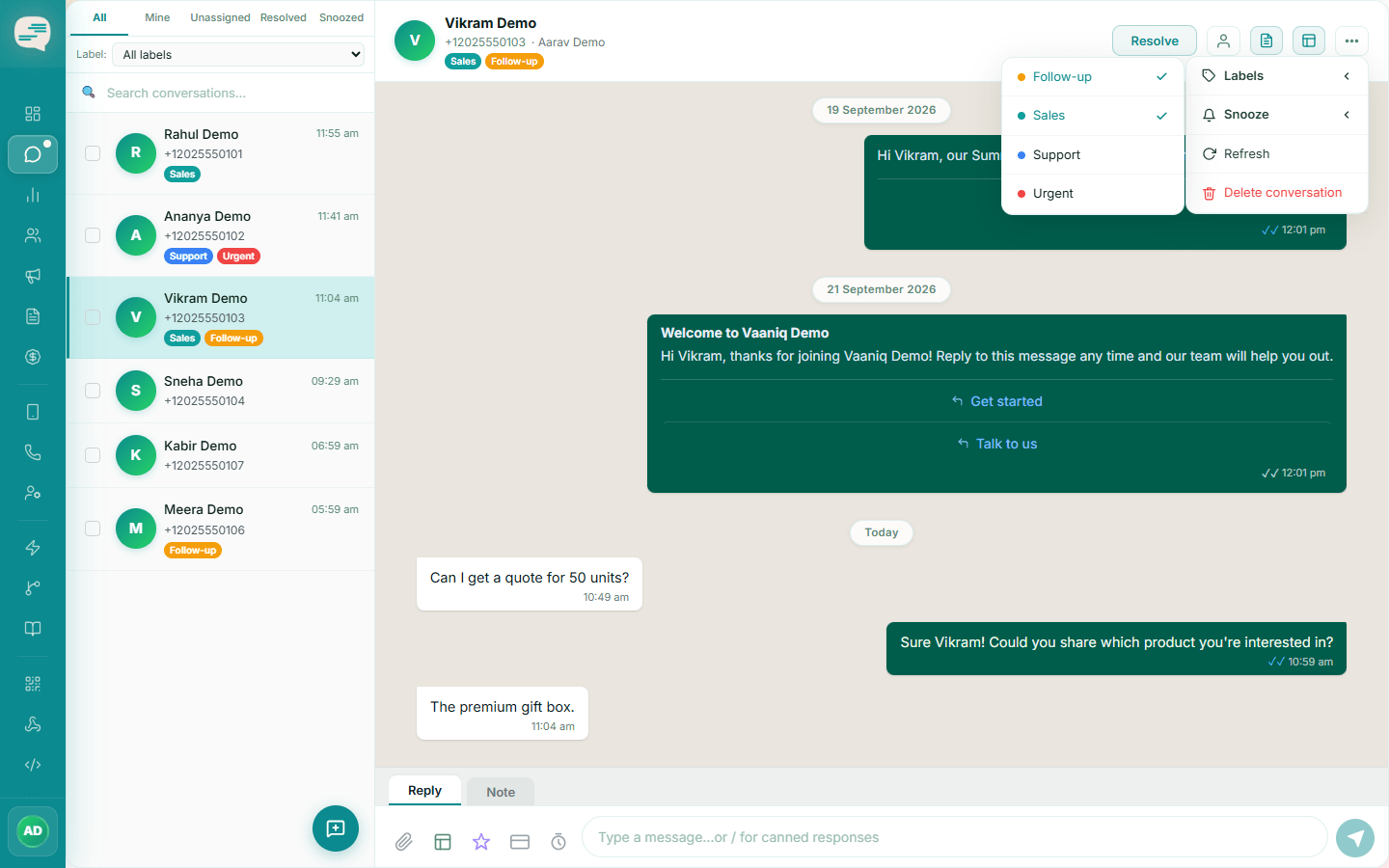The height and width of the screenshot is (868, 1389).
Task: Show the Resolved conversations tab
Action: [284, 17]
